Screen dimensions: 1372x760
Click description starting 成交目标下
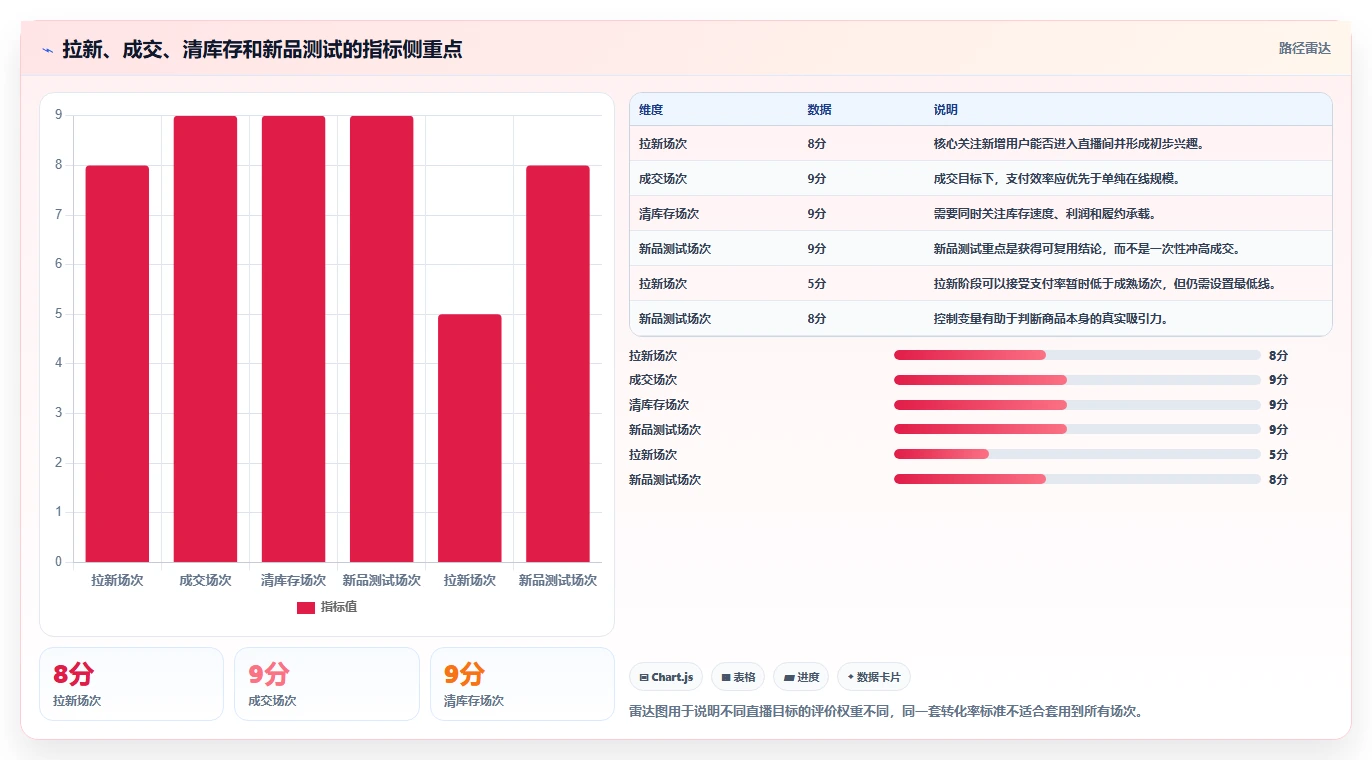click(x=1058, y=179)
